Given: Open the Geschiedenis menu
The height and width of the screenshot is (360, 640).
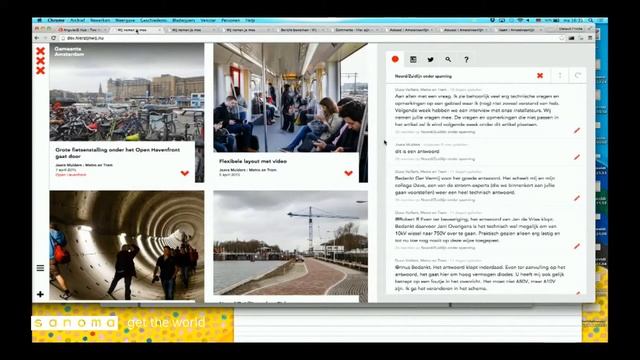Looking at the screenshot, I should click(153, 20).
